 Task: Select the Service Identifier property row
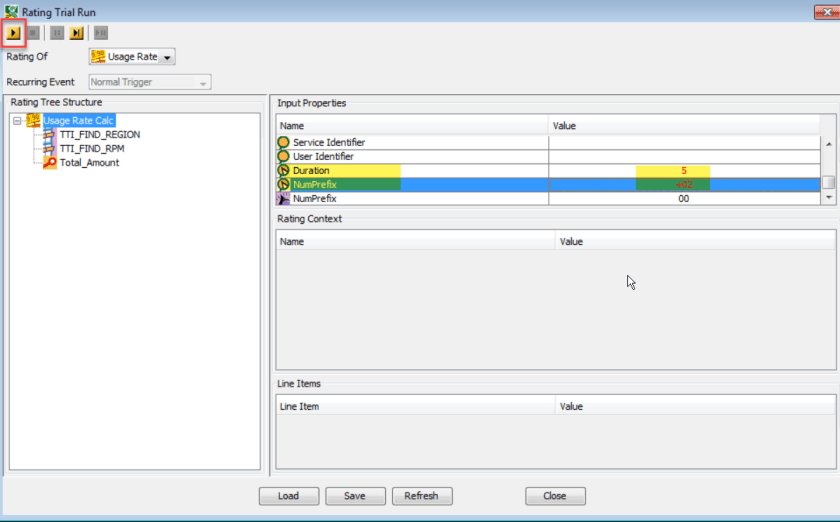pyautogui.click(x=548, y=142)
